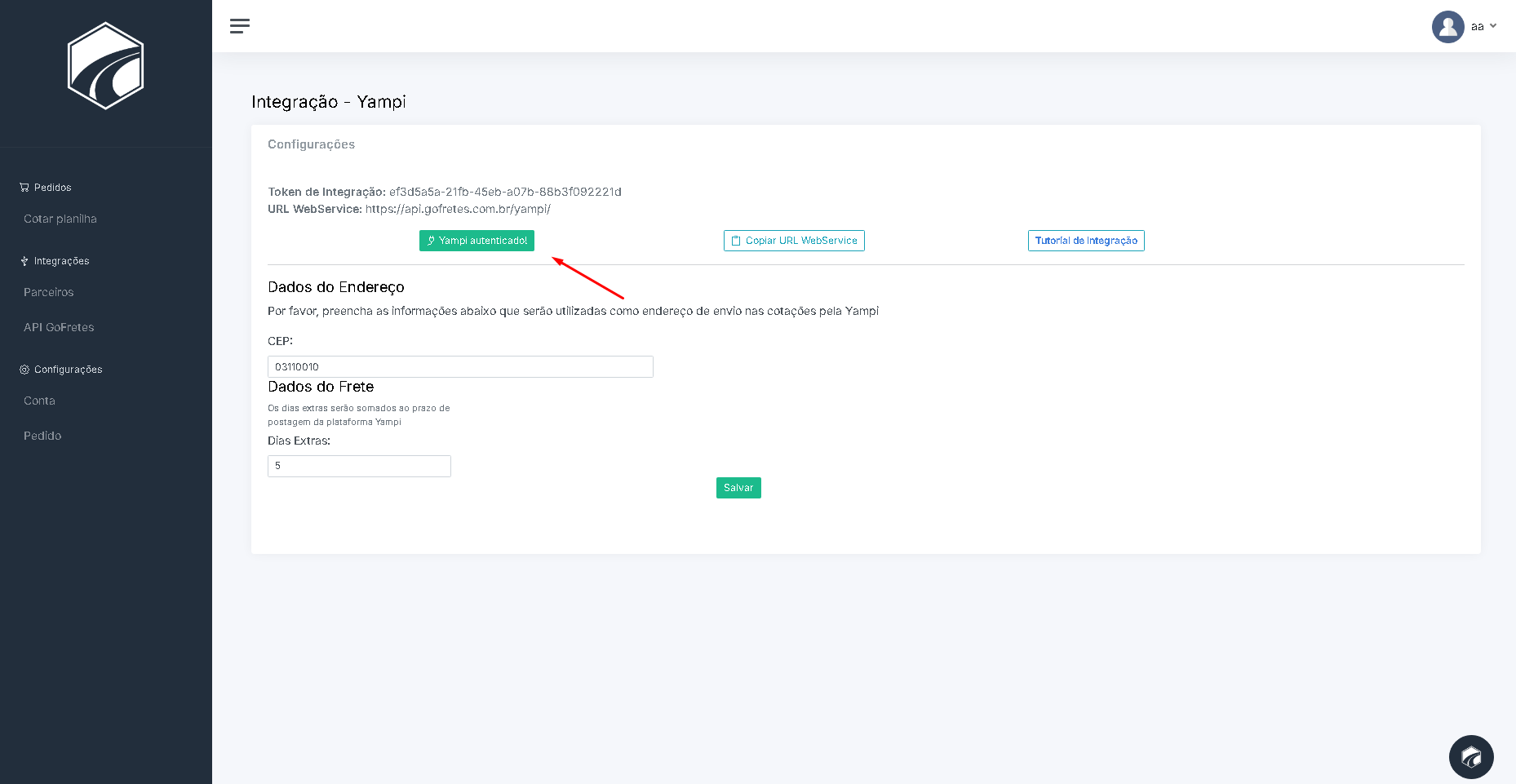Viewport: 1516px width, 784px height.
Task: Open Conta settings item
Action: coord(39,401)
